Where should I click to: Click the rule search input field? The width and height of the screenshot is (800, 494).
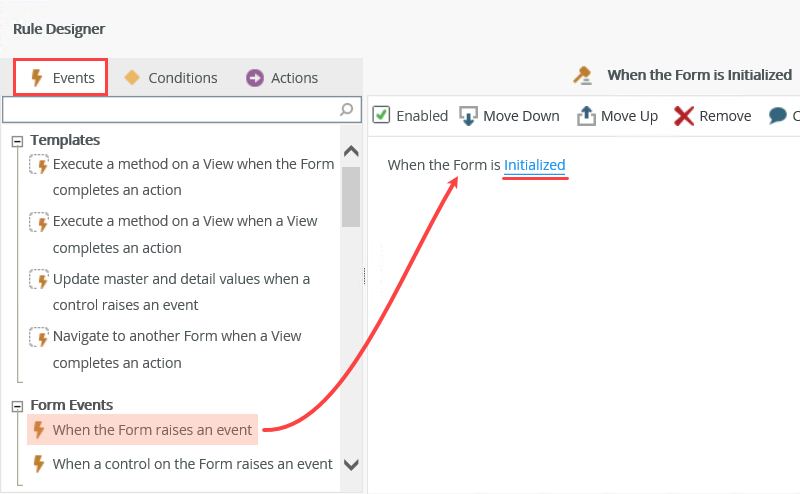[x=170, y=108]
